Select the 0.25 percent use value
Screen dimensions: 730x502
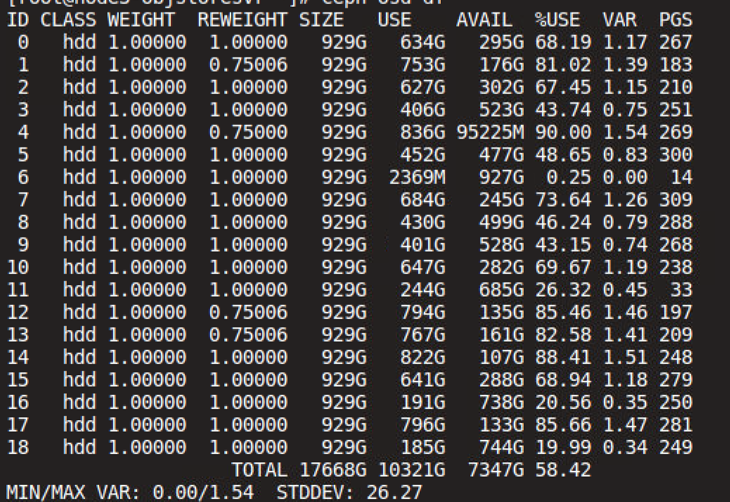pyautogui.click(x=568, y=177)
